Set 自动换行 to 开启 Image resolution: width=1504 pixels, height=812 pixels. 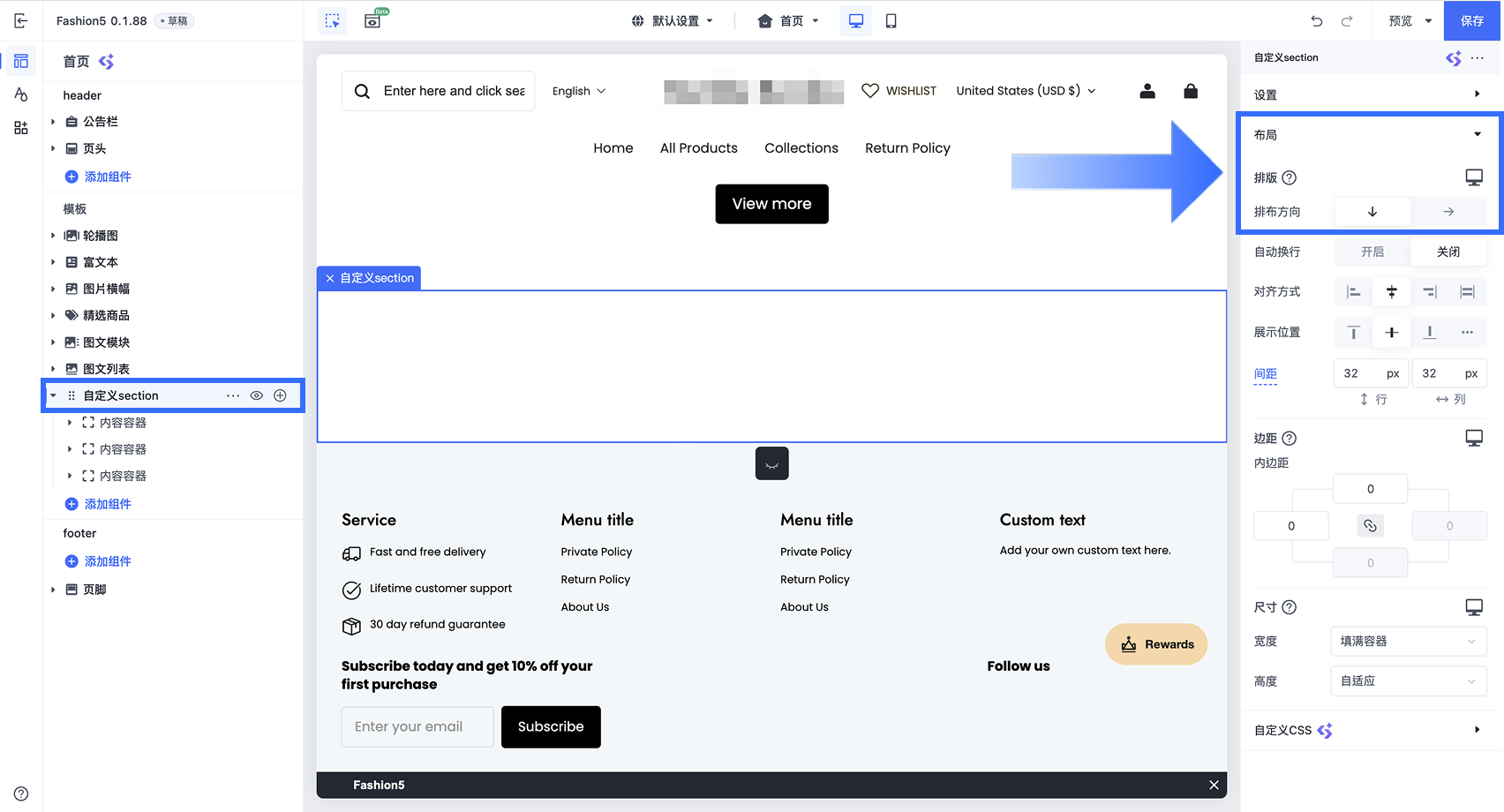[1372, 252]
